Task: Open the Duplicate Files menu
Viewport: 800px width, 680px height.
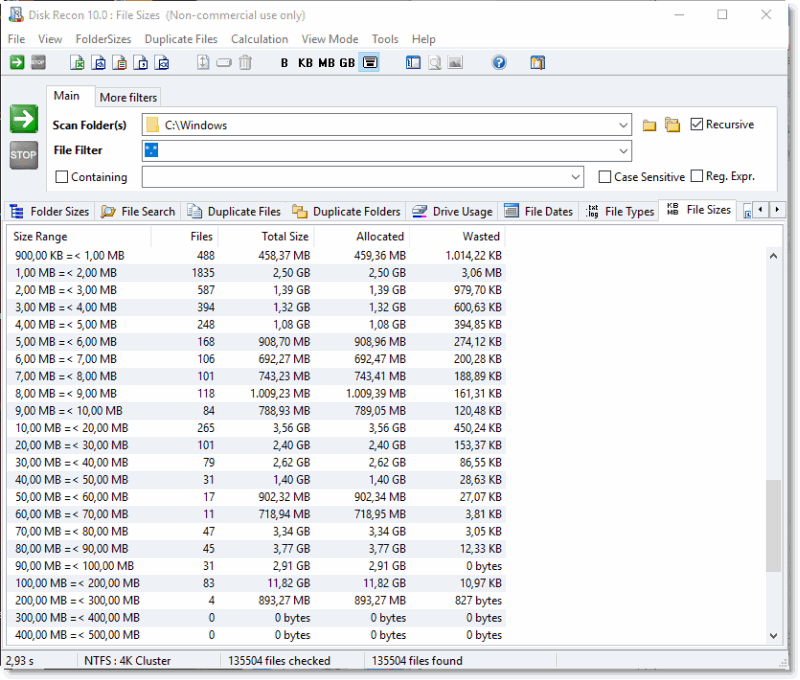Action: click(x=181, y=39)
